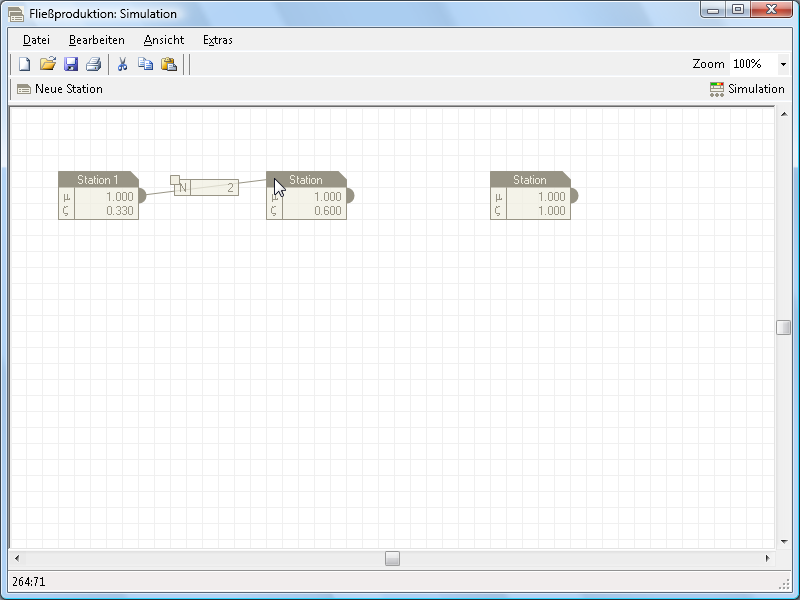Click the Print icon
This screenshot has width=800, height=600.
click(93, 64)
